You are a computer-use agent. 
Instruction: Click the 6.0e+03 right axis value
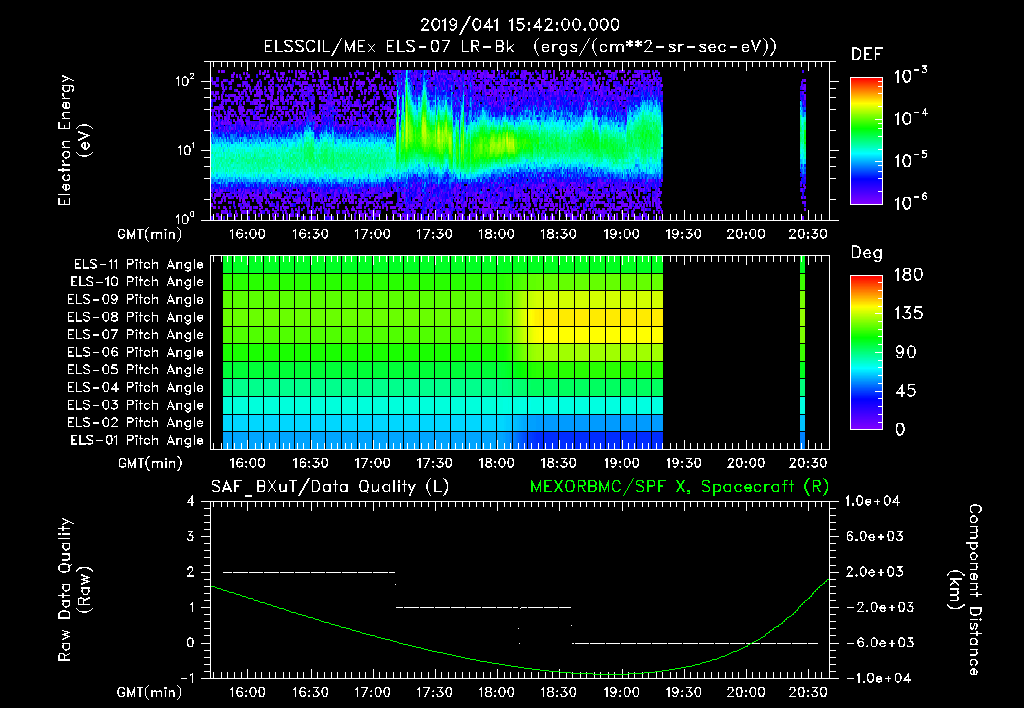click(875, 536)
